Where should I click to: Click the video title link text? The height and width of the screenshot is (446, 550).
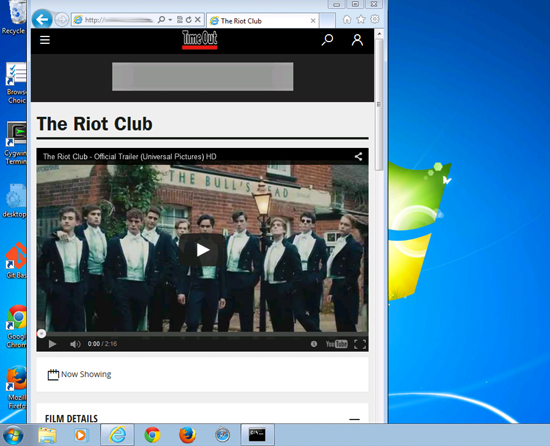click(129, 156)
